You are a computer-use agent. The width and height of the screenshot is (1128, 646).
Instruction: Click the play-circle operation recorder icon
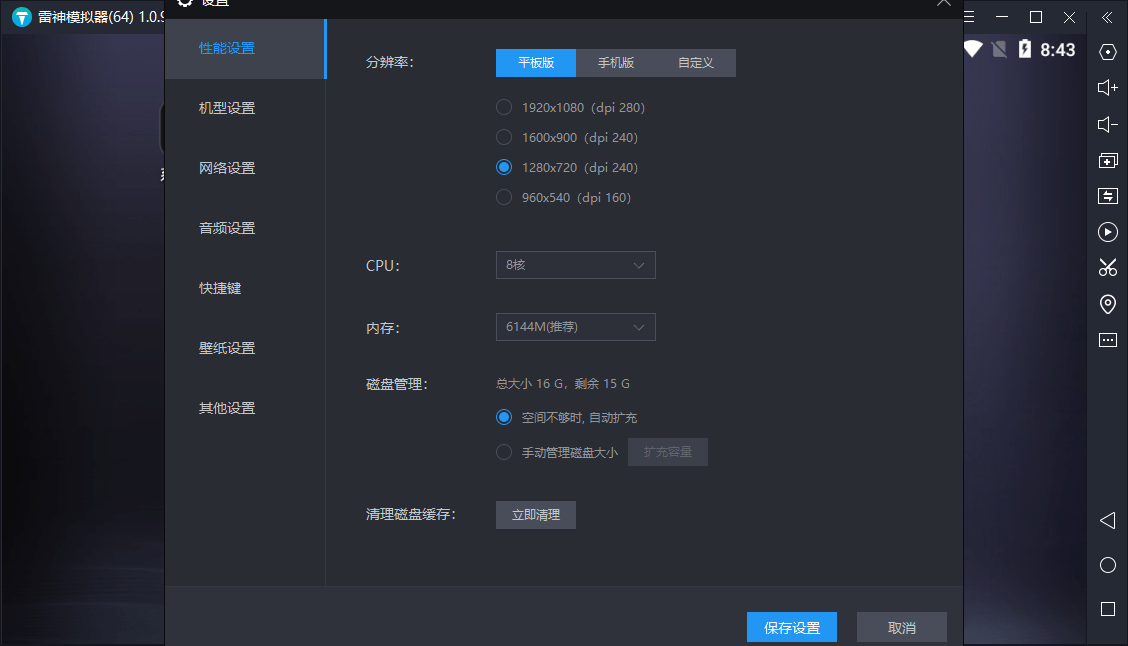1107,232
